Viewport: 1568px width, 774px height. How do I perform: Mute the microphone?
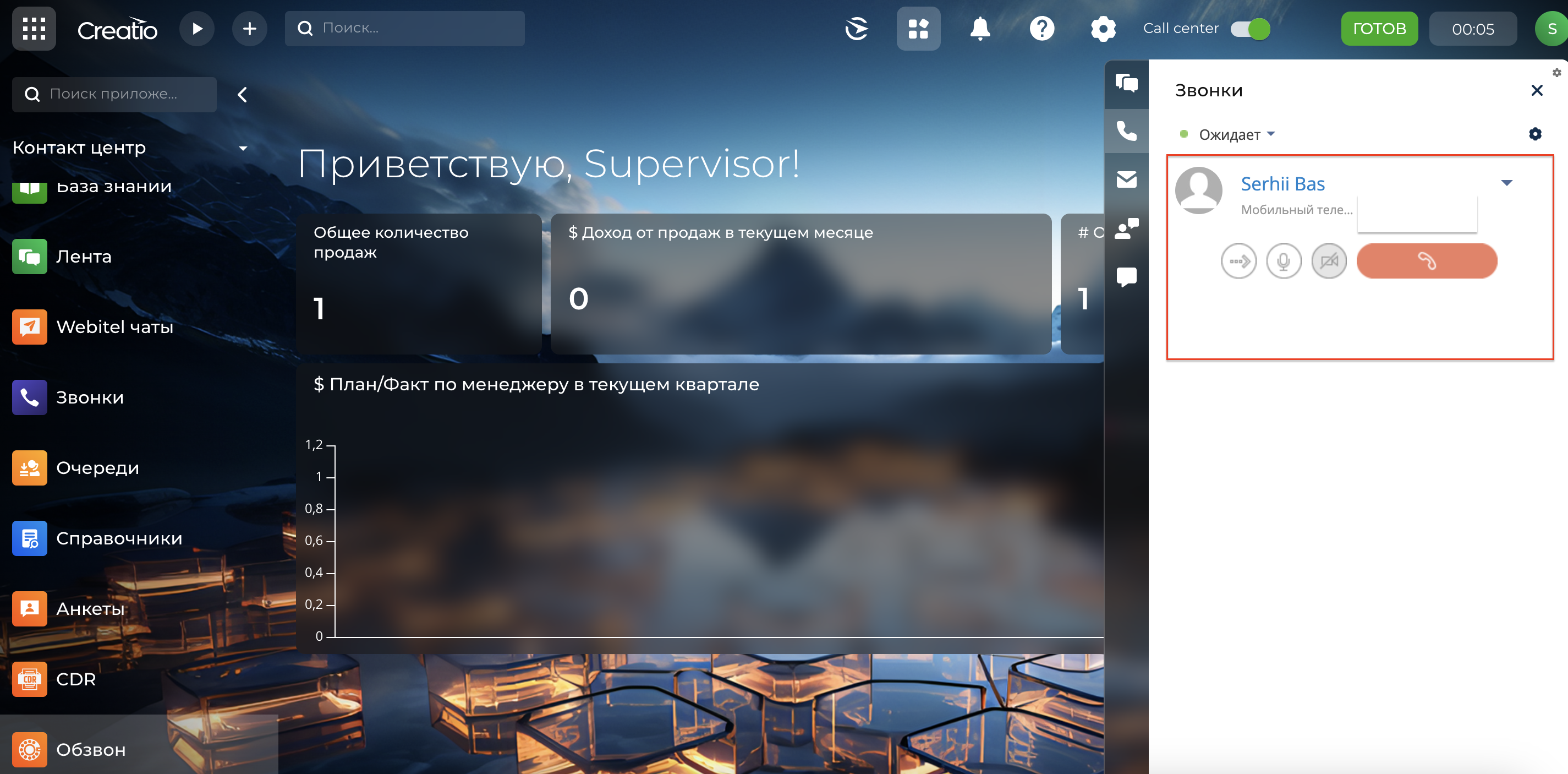[x=1284, y=261]
